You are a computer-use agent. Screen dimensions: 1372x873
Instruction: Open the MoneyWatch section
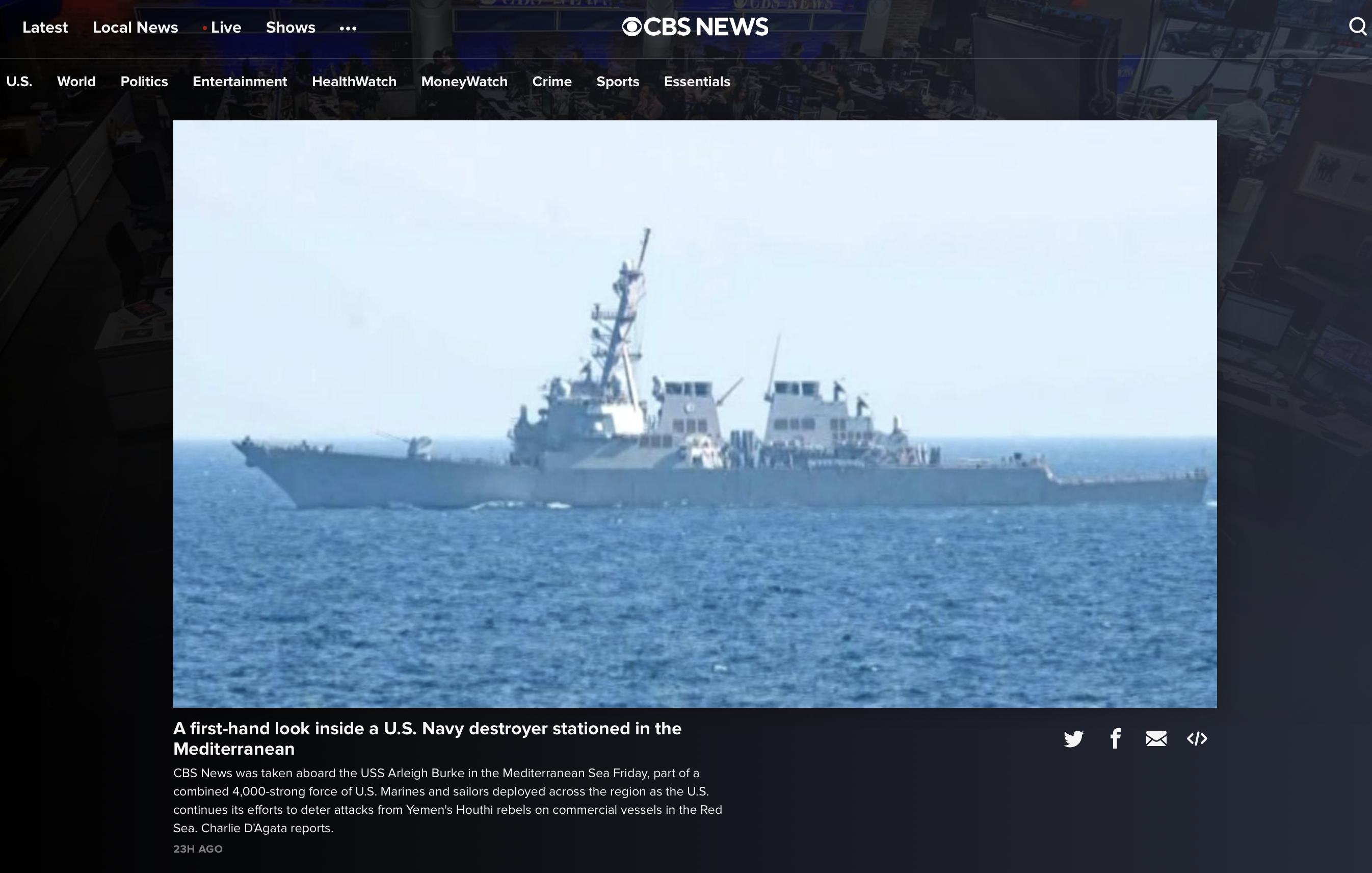click(x=464, y=82)
